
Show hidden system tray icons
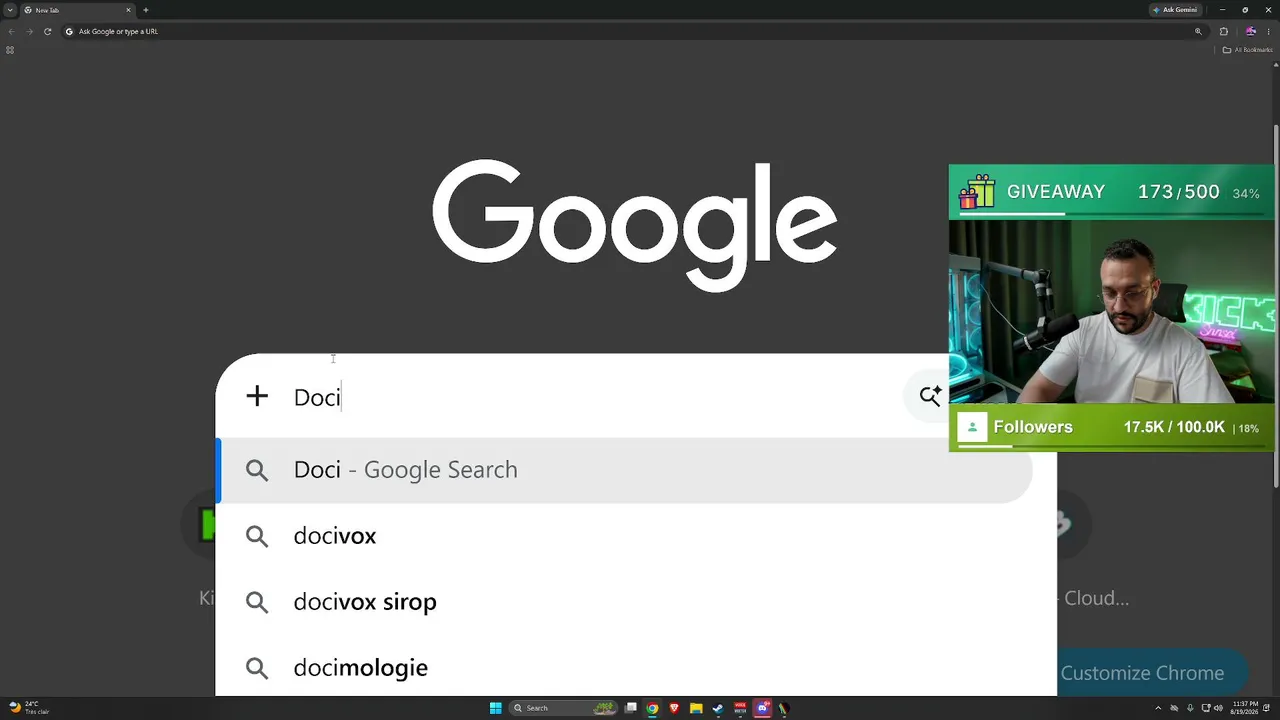click(x=1159, y=708)
